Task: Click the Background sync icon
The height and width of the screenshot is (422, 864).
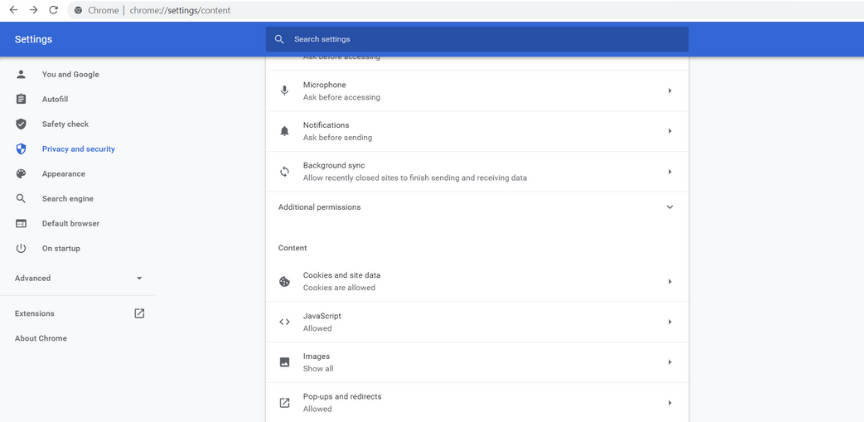Action: [x=284, y=172]
